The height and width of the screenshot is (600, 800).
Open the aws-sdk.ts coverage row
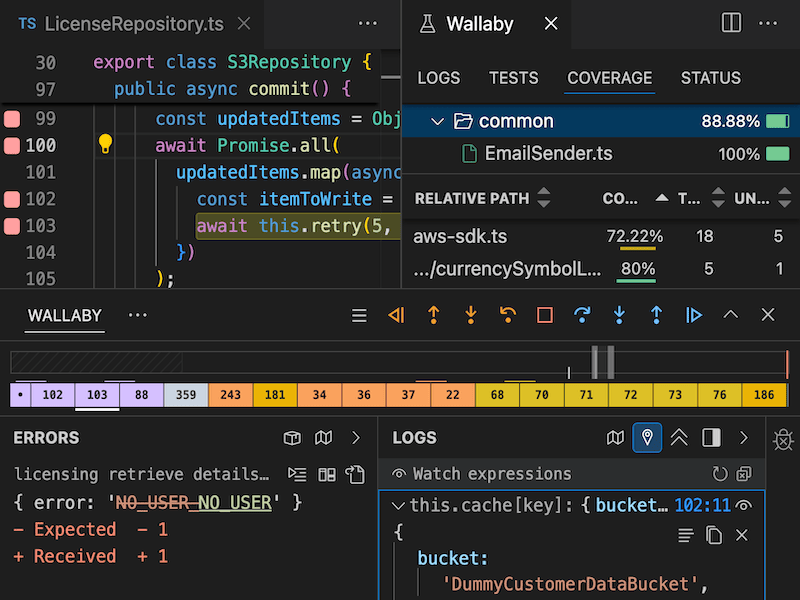601,237
